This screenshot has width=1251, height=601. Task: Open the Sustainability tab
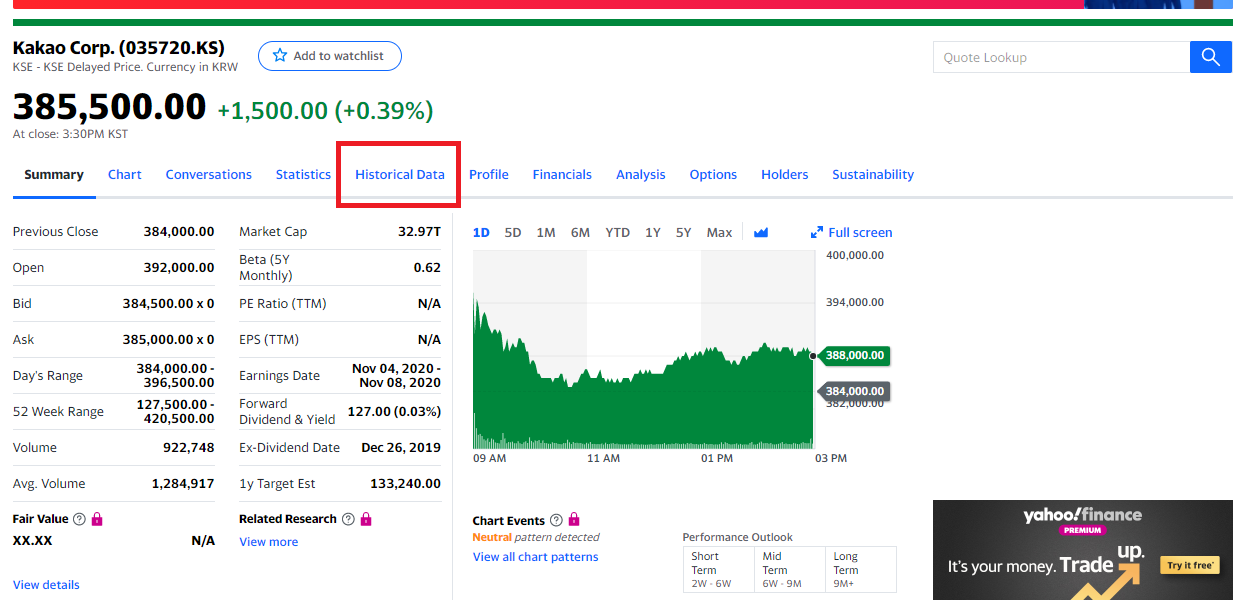pyautogui.click(x=873, y=174)
